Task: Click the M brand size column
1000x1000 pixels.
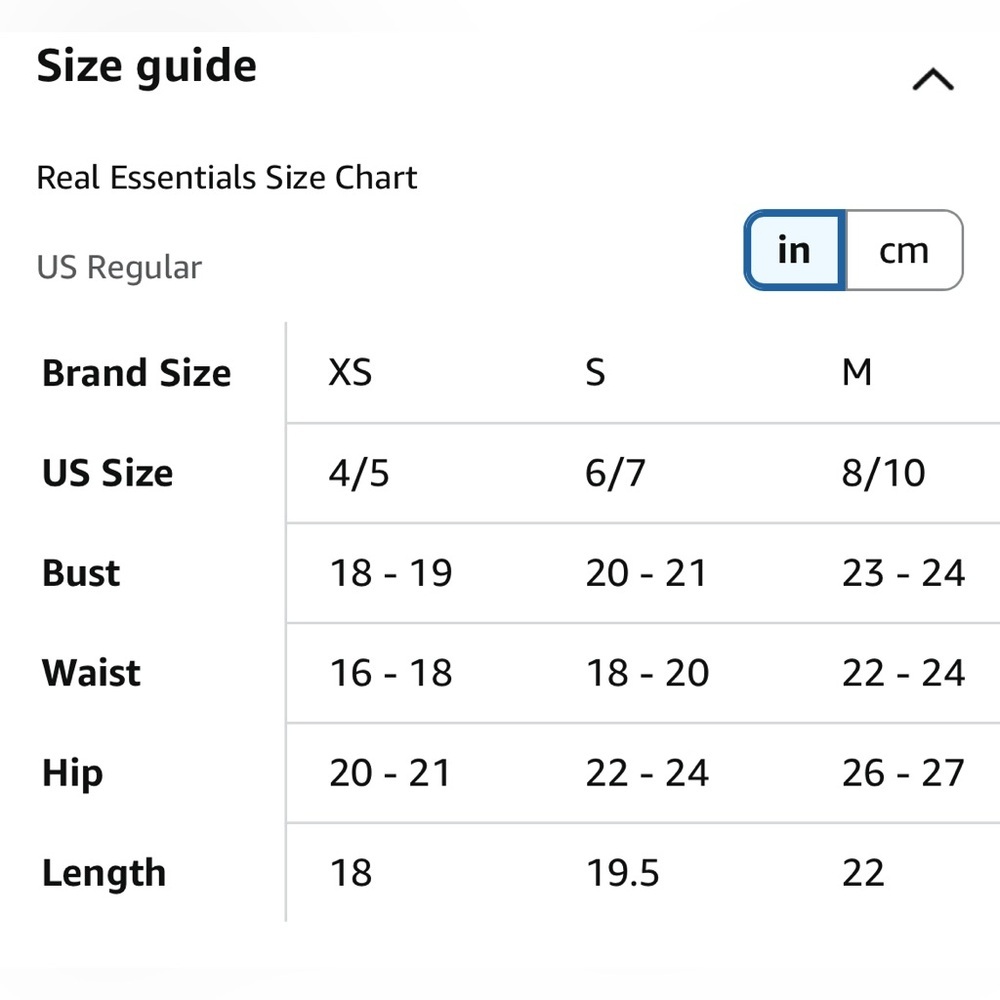Action: click(857, 373)
